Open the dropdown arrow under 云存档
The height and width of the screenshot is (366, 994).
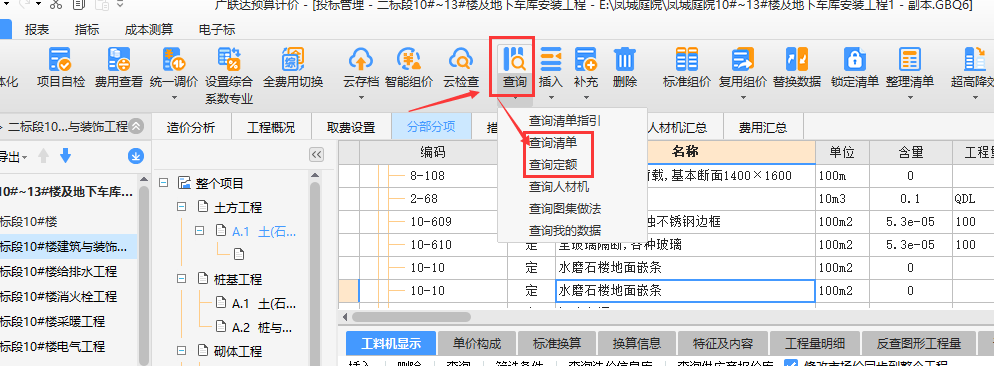(x=361, y=98)
